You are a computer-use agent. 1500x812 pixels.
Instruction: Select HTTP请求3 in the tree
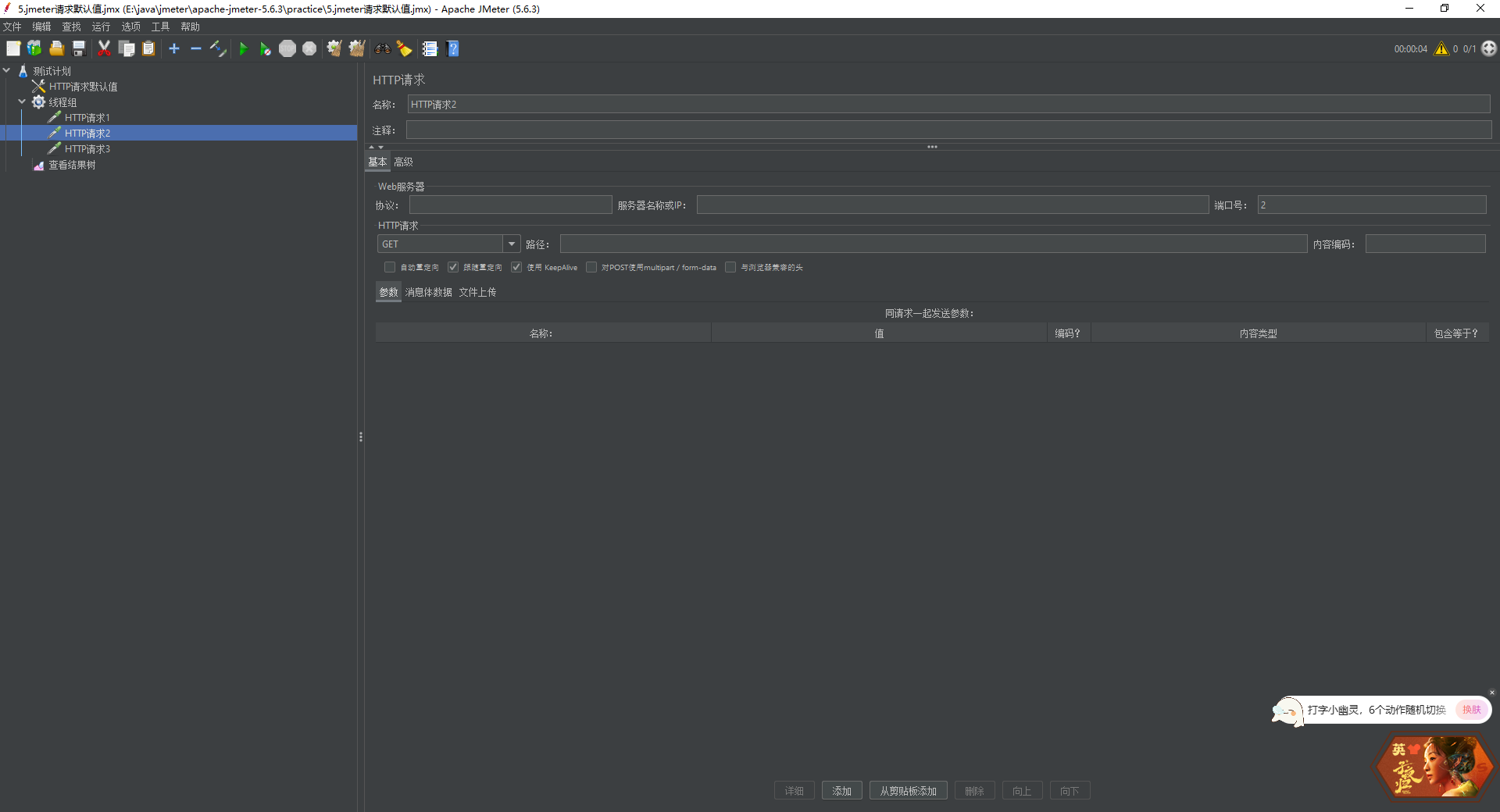(x=87, y=149)
